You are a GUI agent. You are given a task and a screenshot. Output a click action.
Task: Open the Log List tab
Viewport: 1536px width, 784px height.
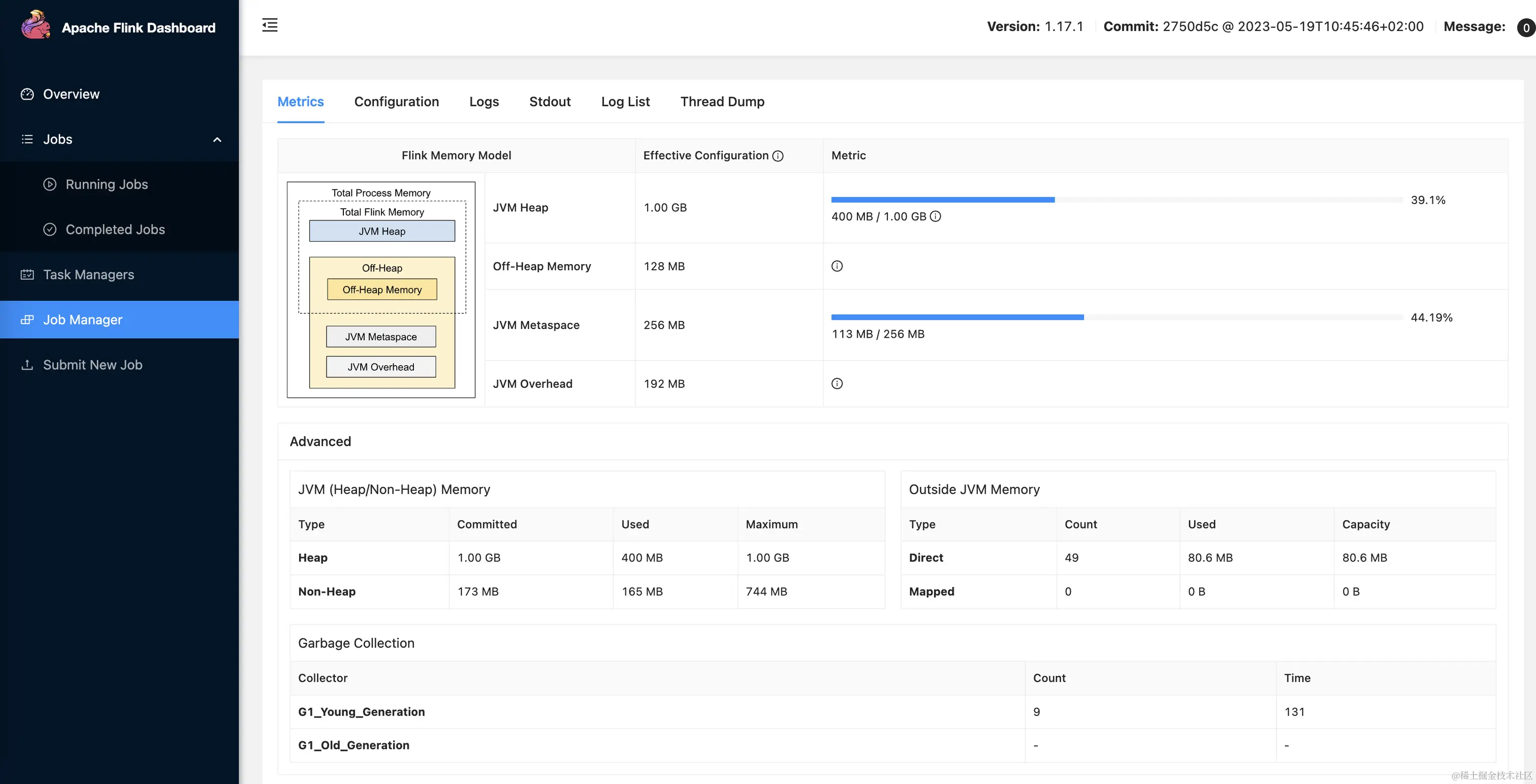[625, 102]
